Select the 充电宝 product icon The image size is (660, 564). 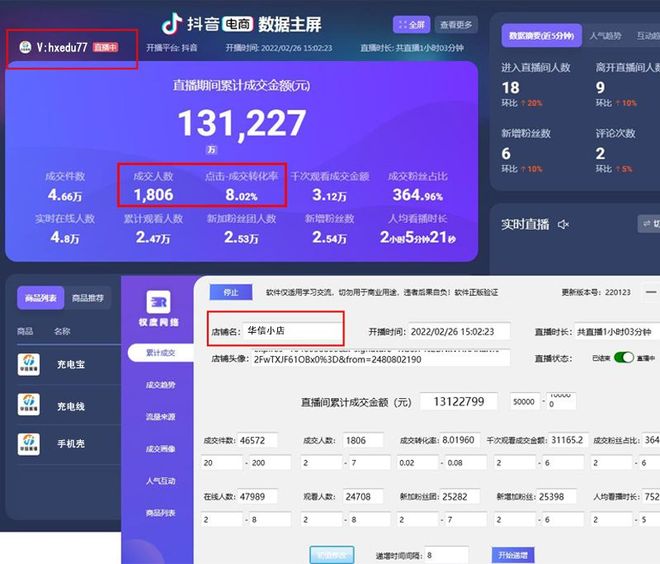[30, 364]
